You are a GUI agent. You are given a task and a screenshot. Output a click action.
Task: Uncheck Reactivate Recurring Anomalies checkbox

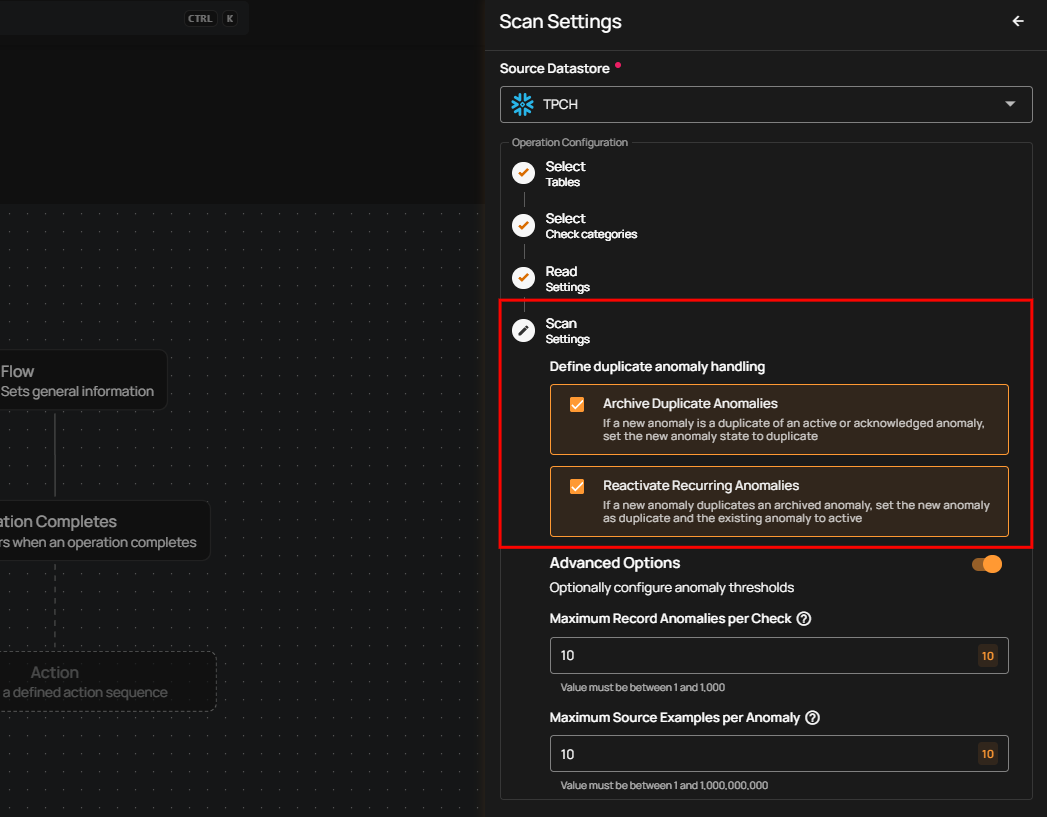pyautogui.click(x=577, y=486)
